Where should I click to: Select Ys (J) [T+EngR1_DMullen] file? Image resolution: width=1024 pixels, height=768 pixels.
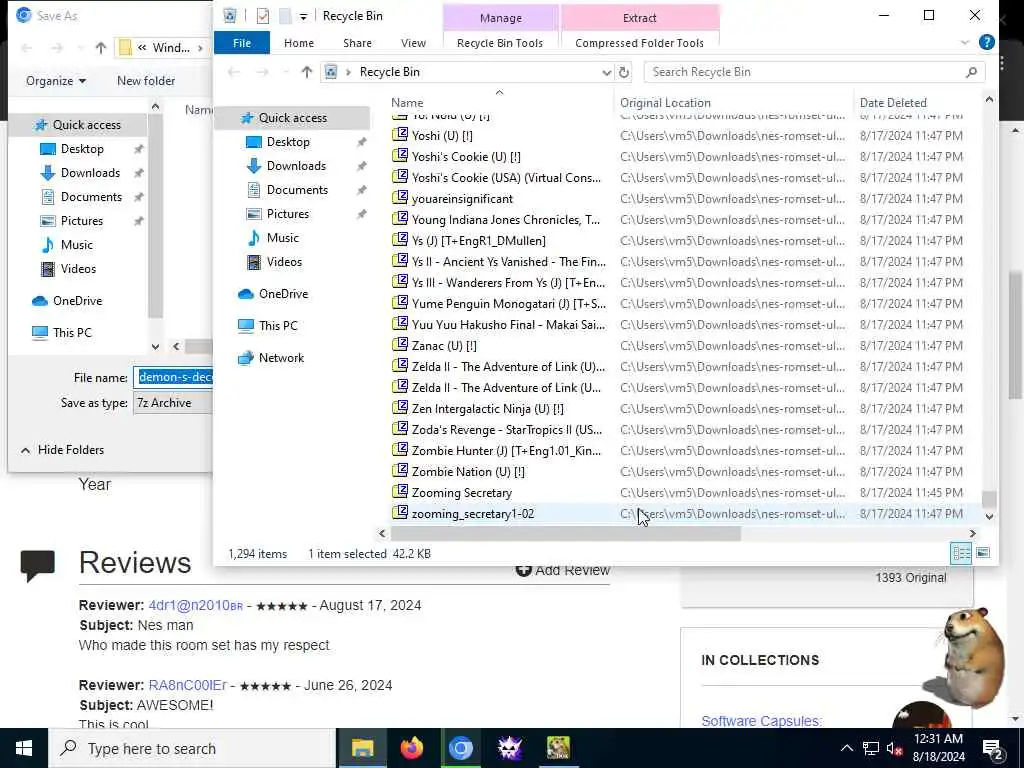pyautogui.click(x=478, y=241)
